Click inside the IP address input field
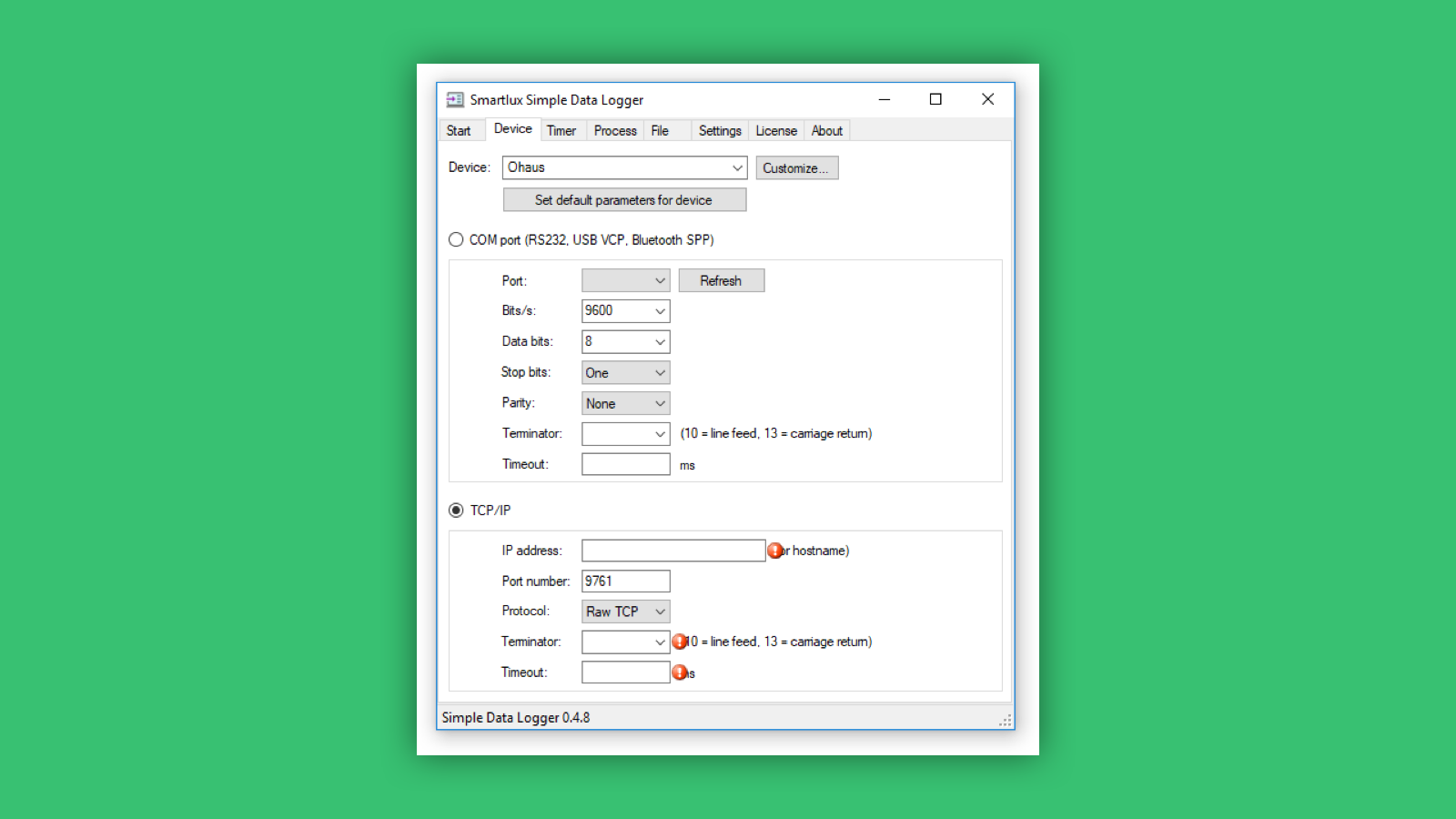1456x819 pixels. 673,550
